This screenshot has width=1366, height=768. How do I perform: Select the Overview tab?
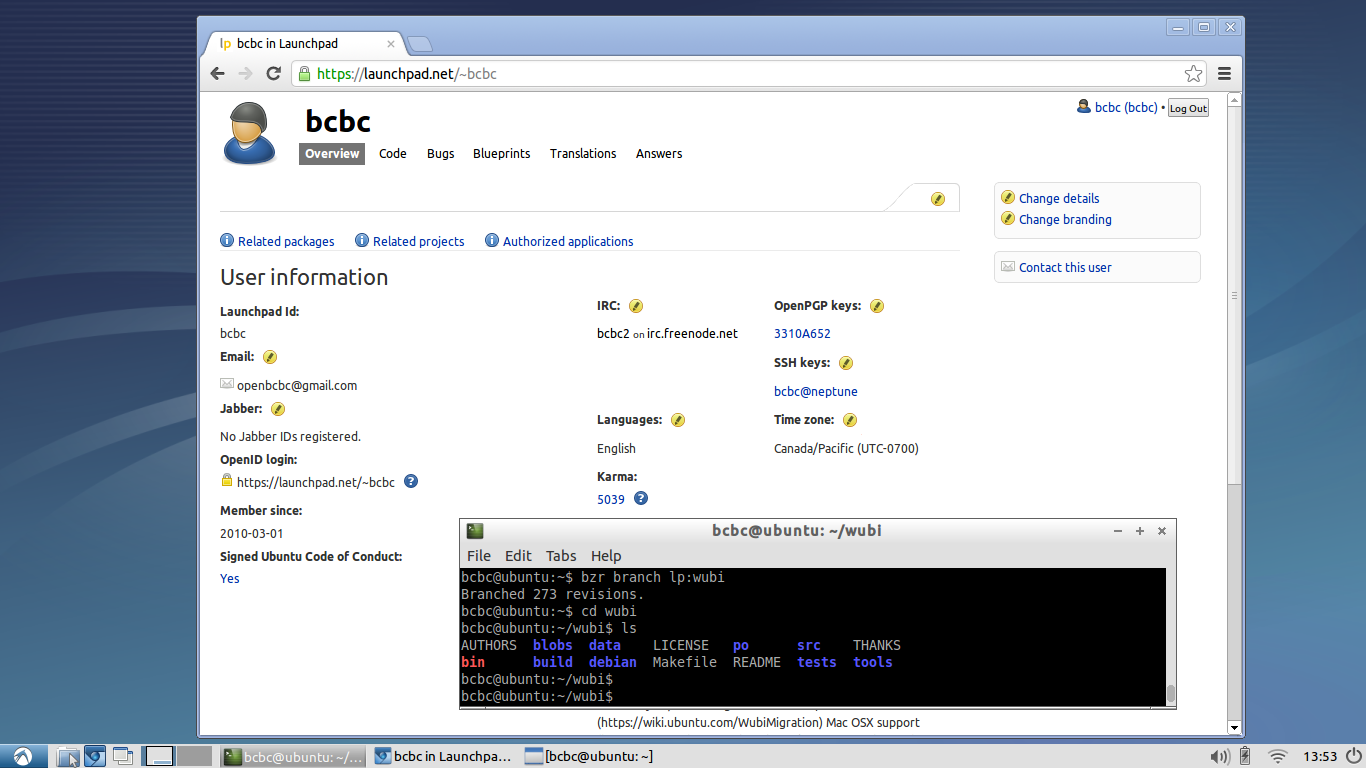[332, 153]
